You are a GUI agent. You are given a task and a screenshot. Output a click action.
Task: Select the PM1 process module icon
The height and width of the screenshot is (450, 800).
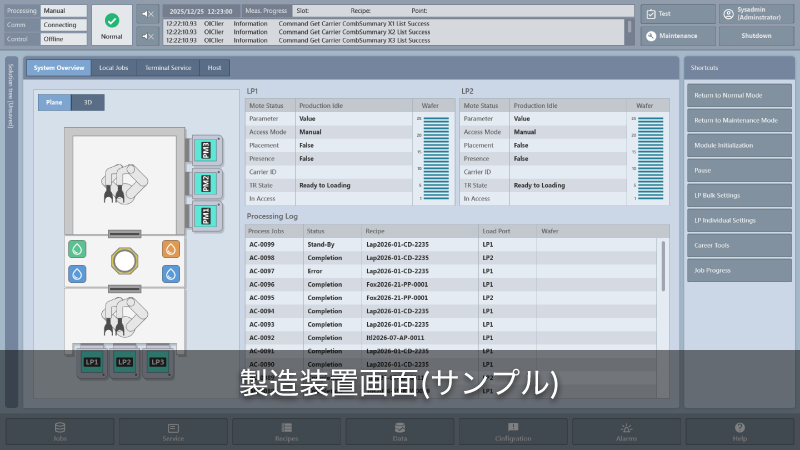coord(205,215)
